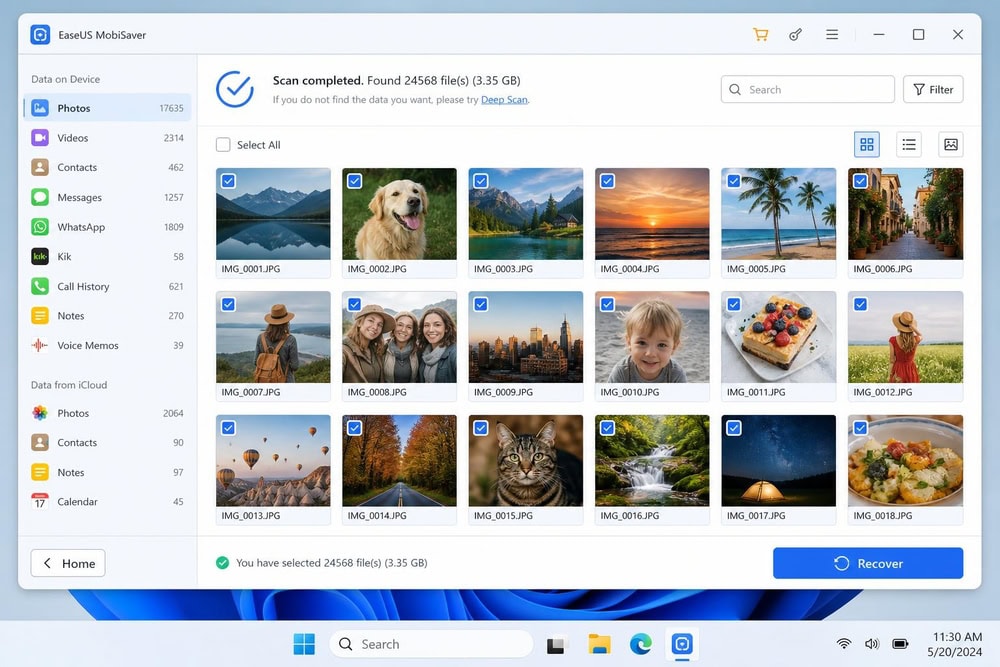1000x667 pixels.
Task: Click the volume speaker tray icon
Action: [872, 644]
